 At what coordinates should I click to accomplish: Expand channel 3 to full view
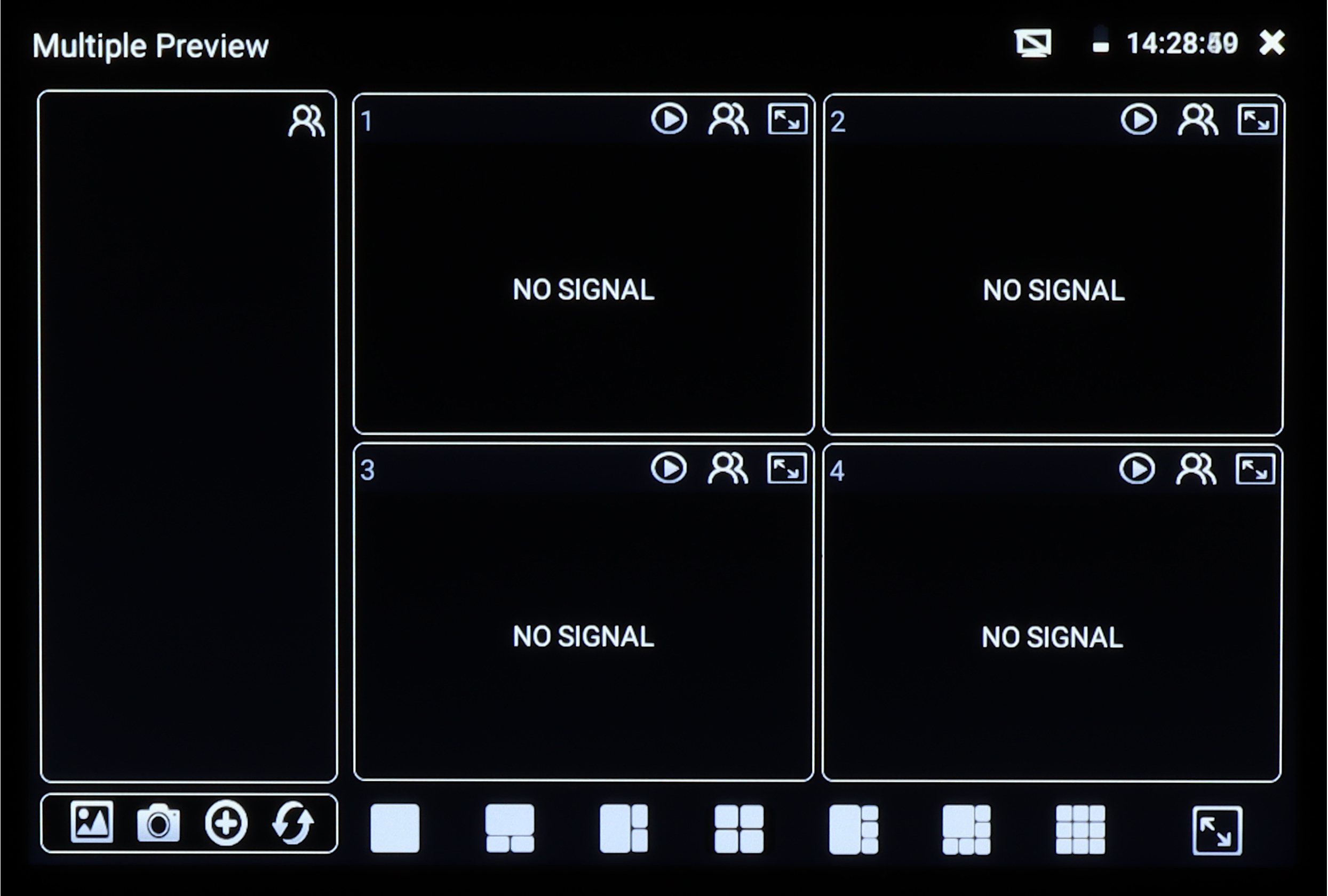[x=786, y=469]
